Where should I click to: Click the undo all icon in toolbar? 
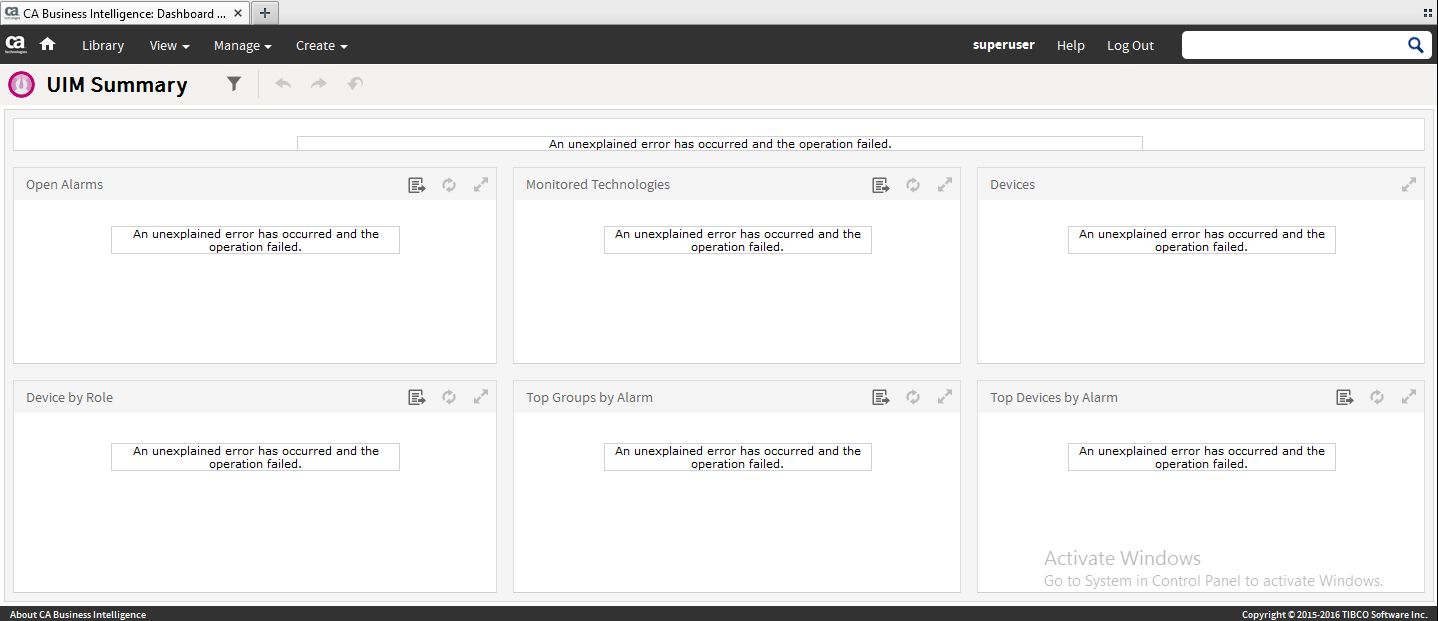click(355, 84)
